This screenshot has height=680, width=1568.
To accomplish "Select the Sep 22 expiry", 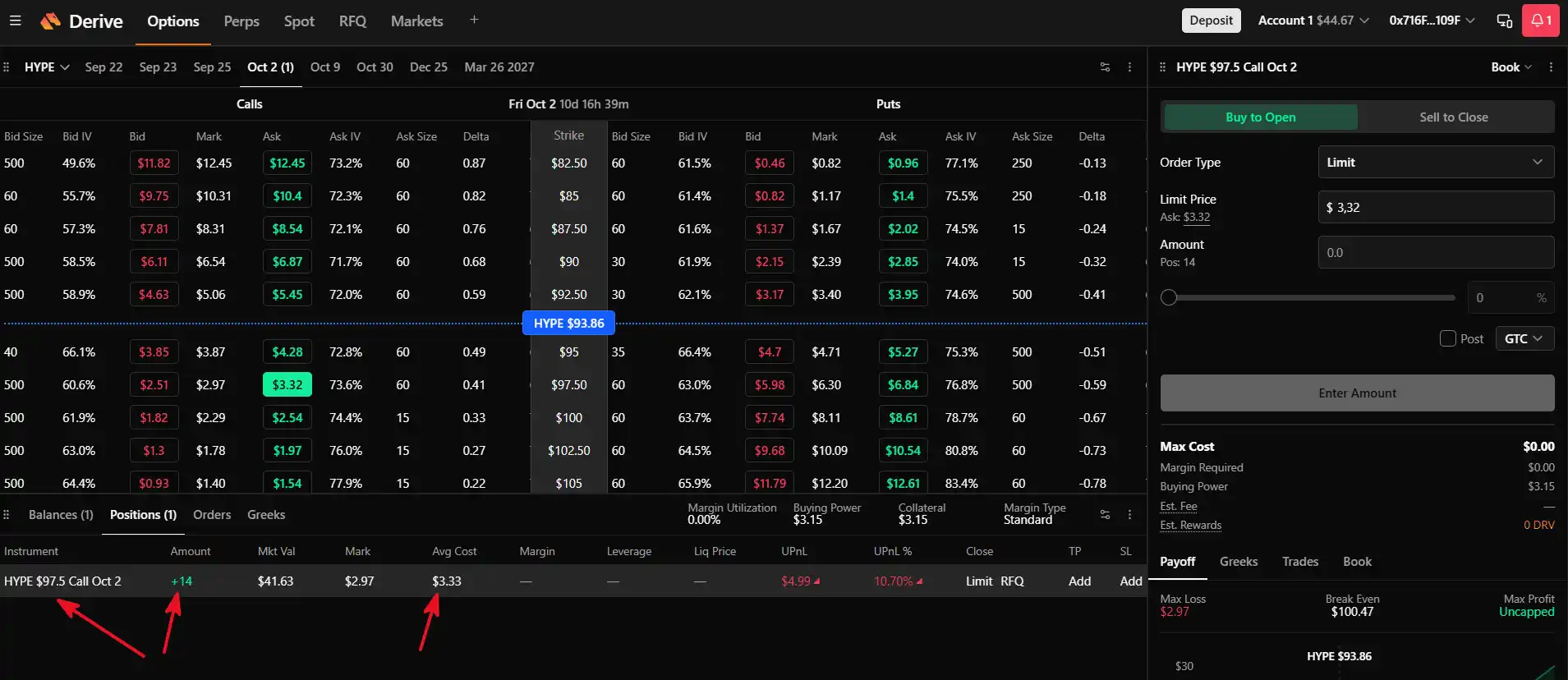I will 103,67.
